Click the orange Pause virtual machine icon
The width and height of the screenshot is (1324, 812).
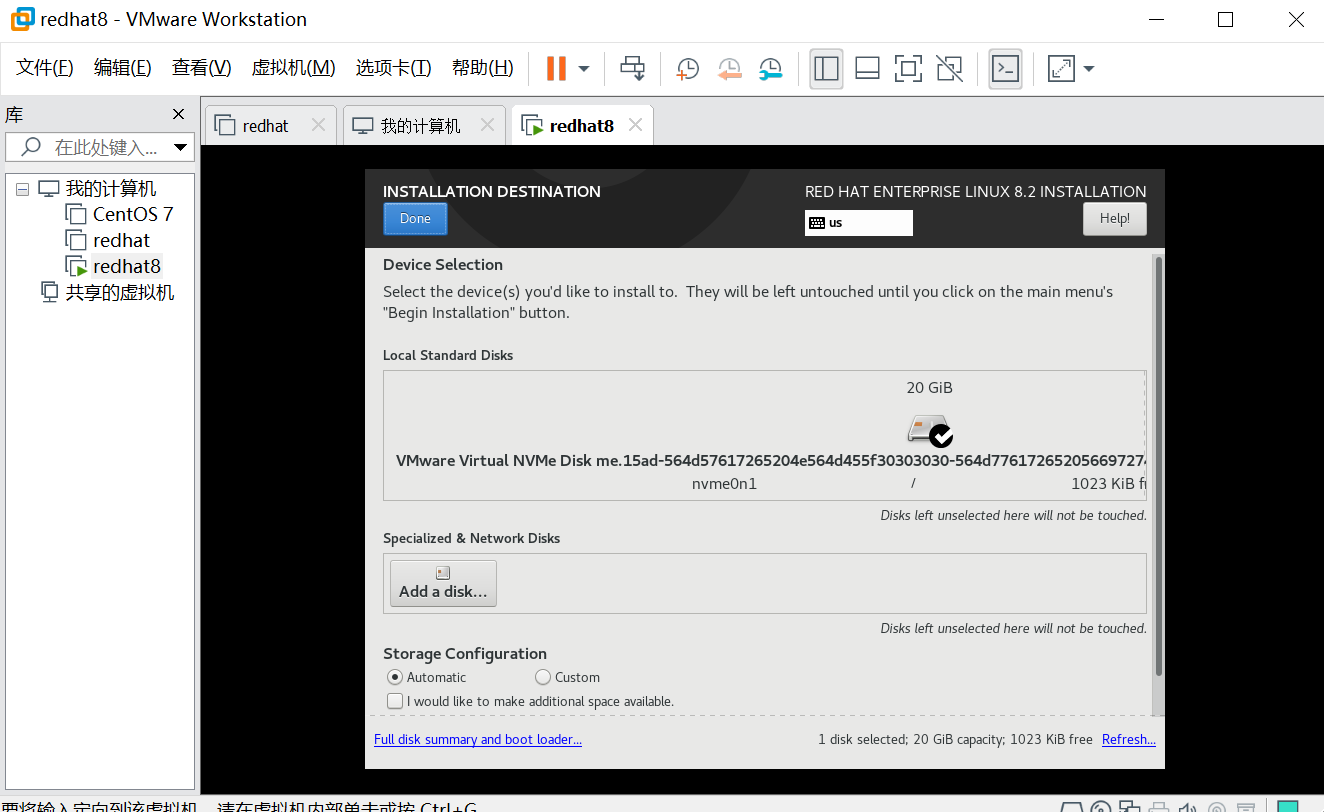point(556,68)
